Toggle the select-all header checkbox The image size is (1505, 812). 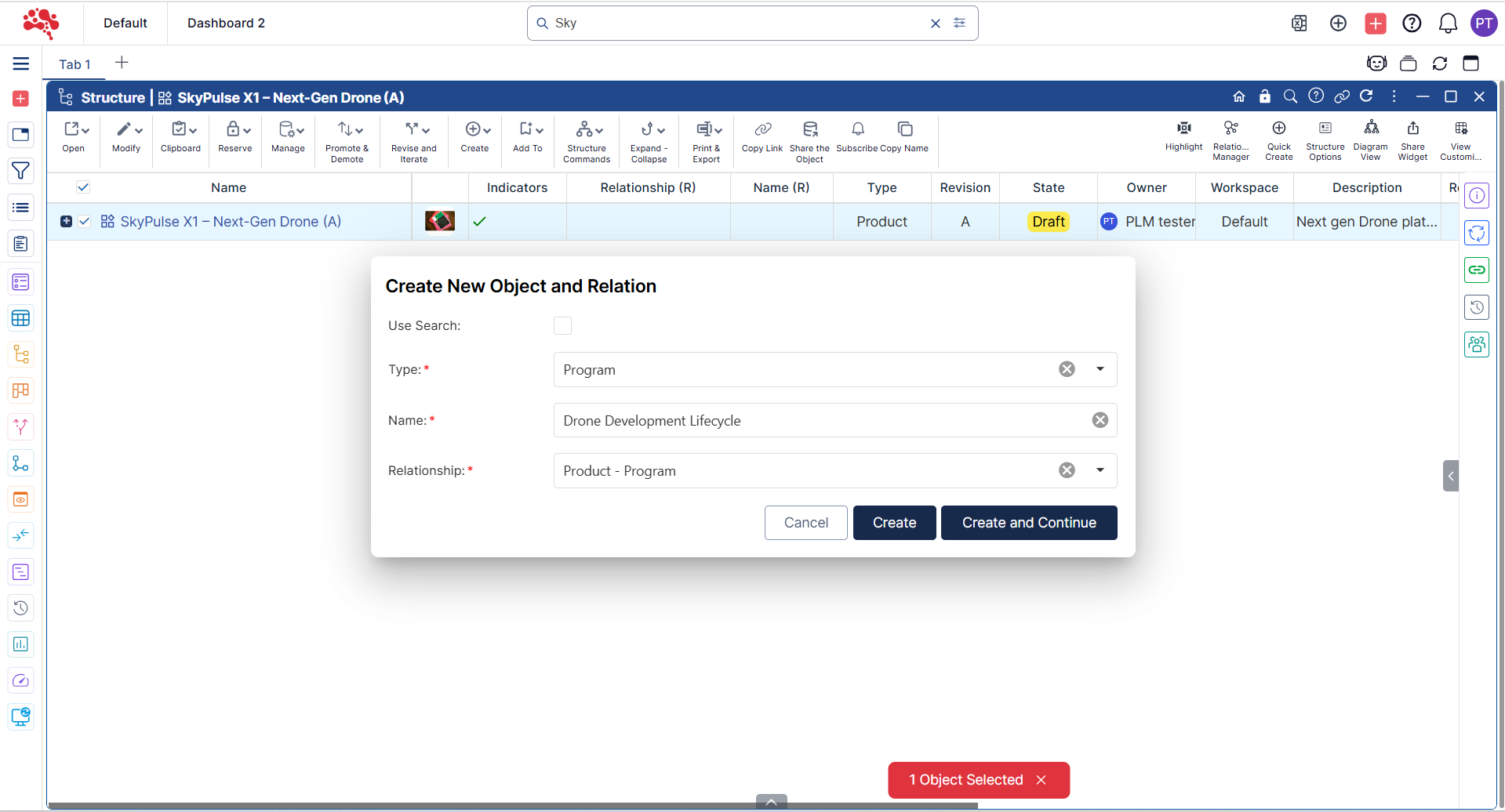point(83,187)
